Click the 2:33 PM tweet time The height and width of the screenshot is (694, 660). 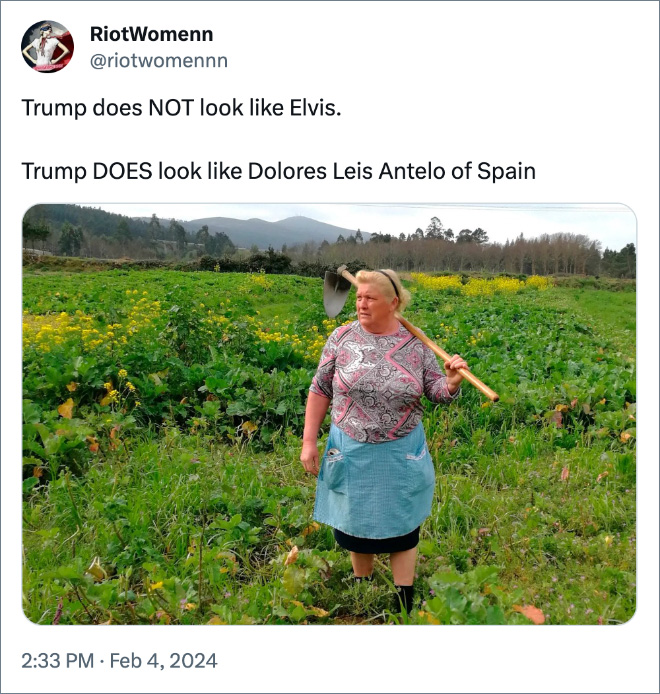click(56, 661)
